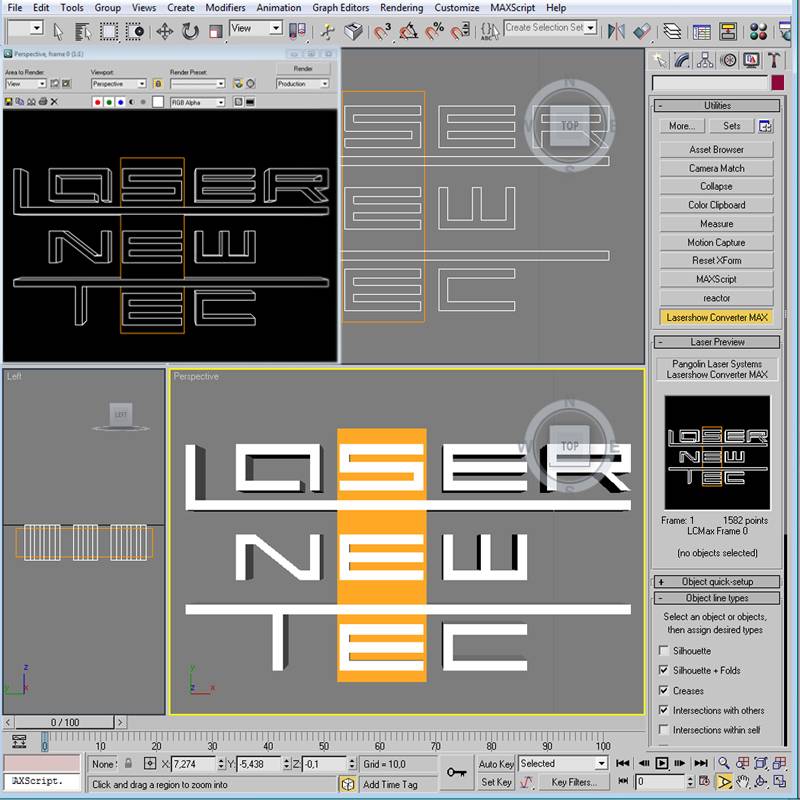Uncheck Silhouette + Folds
Viewport: 800px width, 800px height.
pyautogui.click(x=664, y=670)
